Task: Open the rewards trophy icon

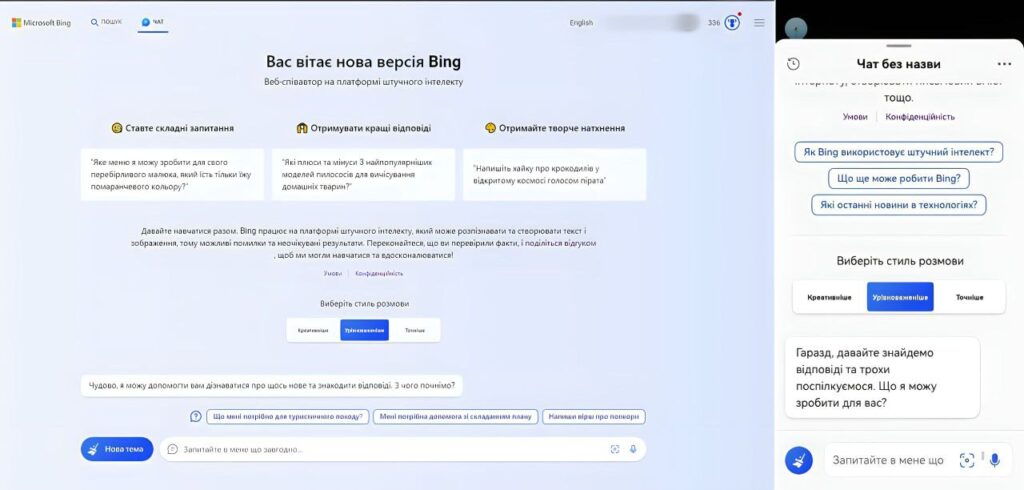Action: (732, 23)
